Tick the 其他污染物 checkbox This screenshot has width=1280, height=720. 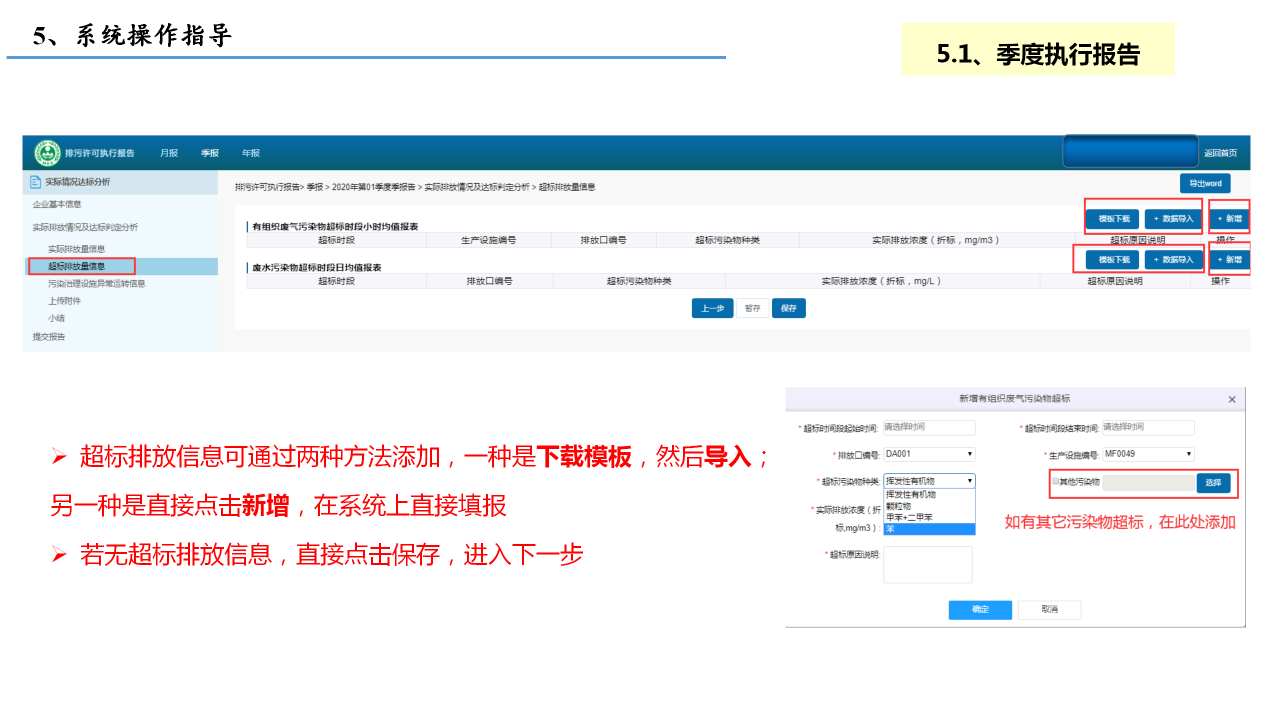pos(1055,482)
